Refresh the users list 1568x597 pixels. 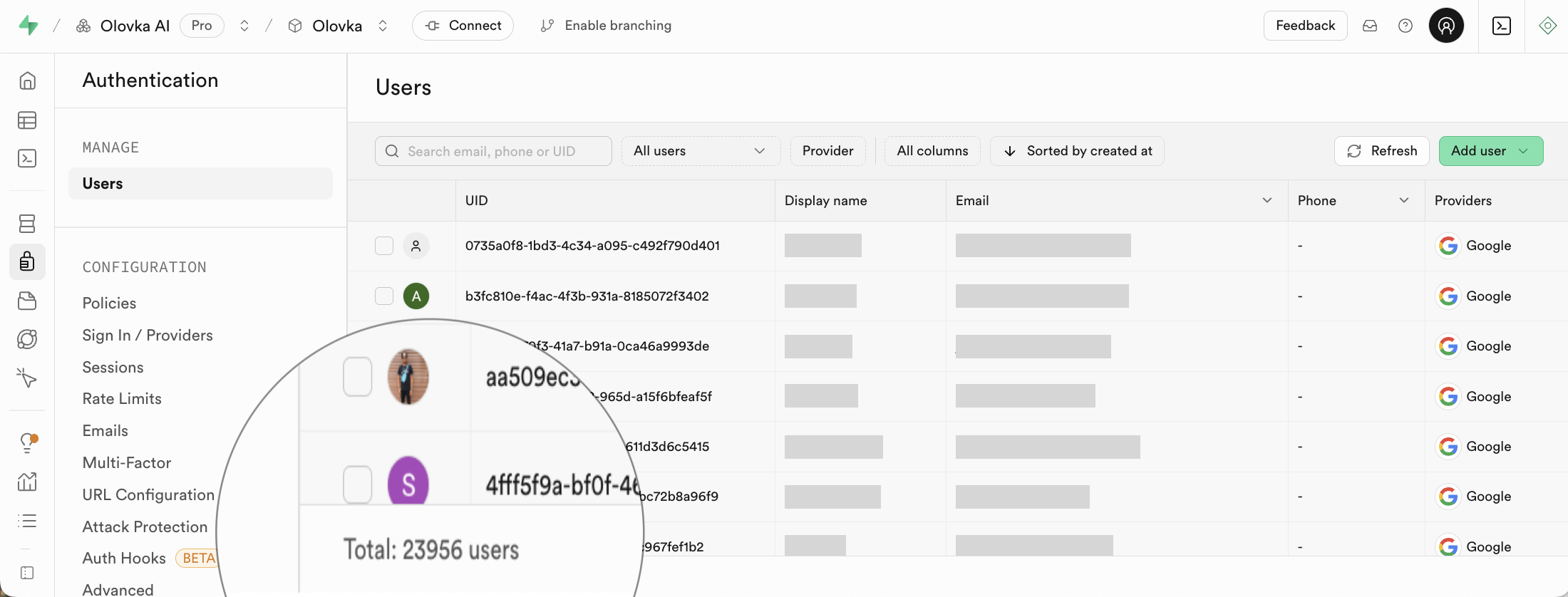(x=1381, y=151)
